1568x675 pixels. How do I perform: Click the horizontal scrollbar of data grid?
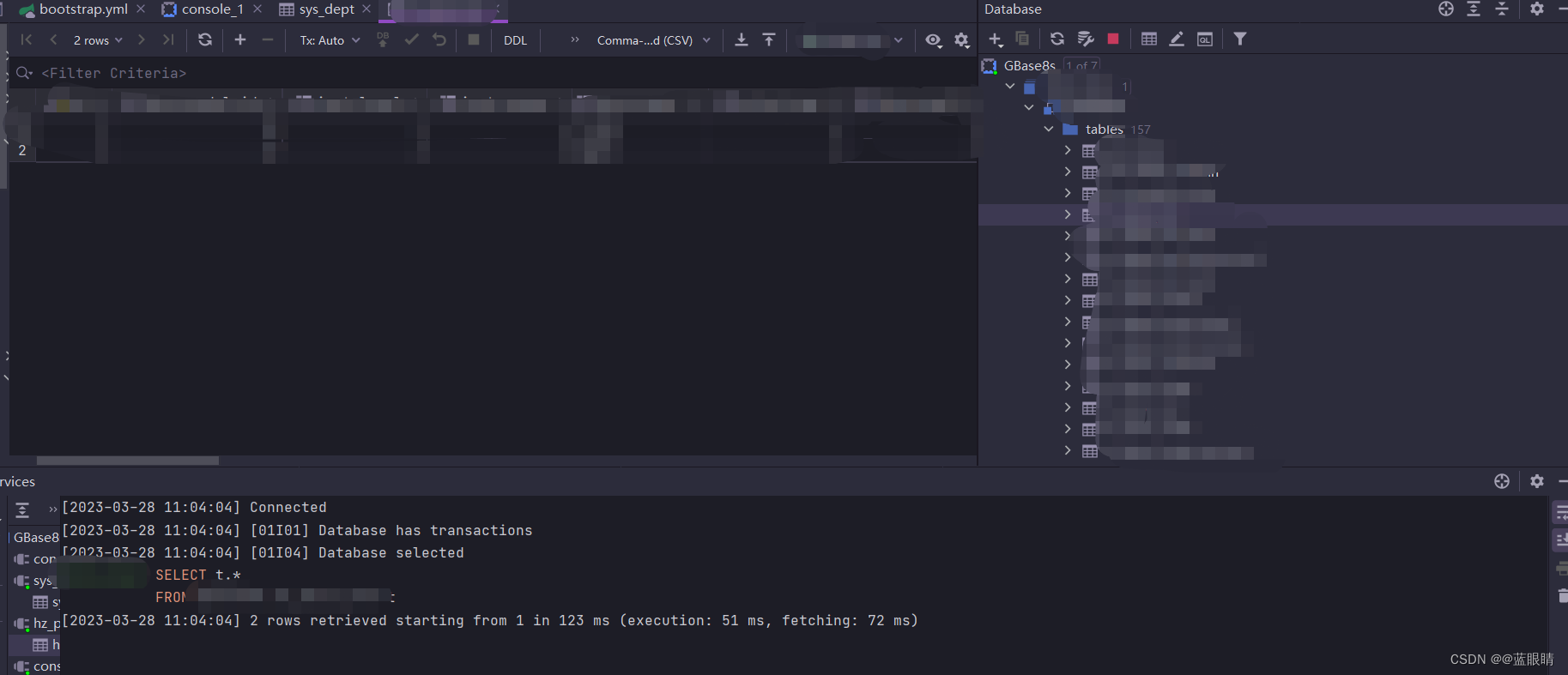[x=128, y=461]
